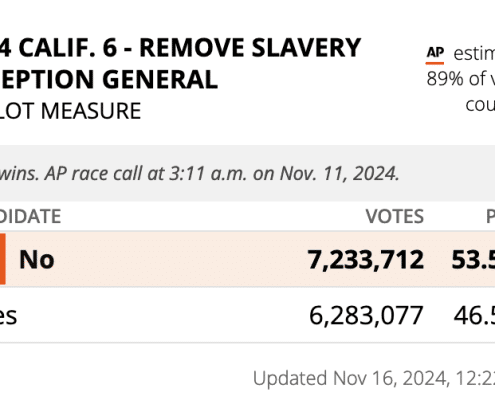Click the 46.5 percentage for Yes
495x400 pixels.
pos(474,315)
